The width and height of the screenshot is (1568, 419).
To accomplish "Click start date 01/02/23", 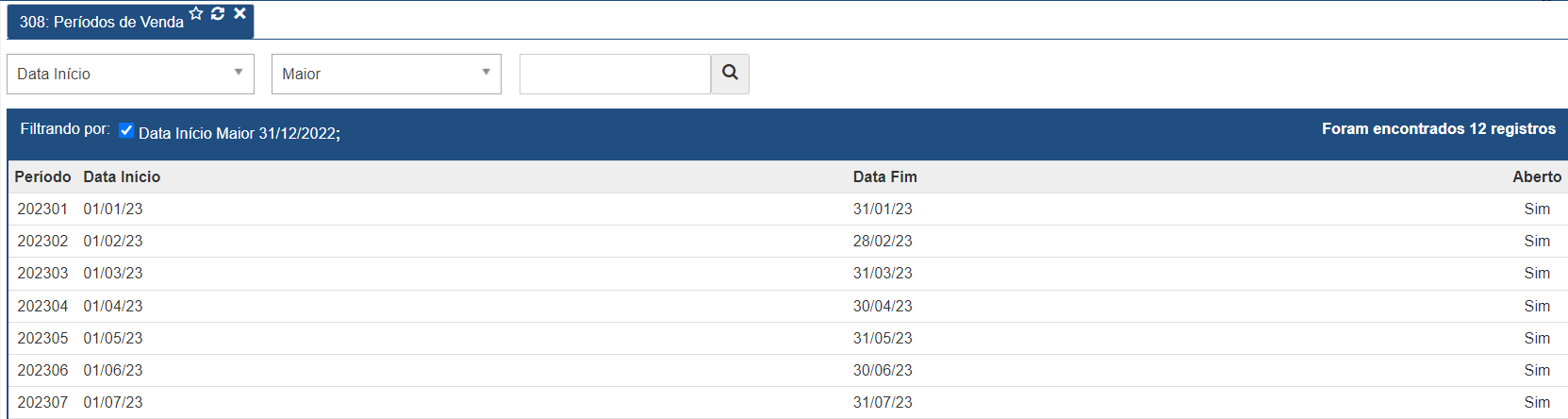I will point(113,241).
